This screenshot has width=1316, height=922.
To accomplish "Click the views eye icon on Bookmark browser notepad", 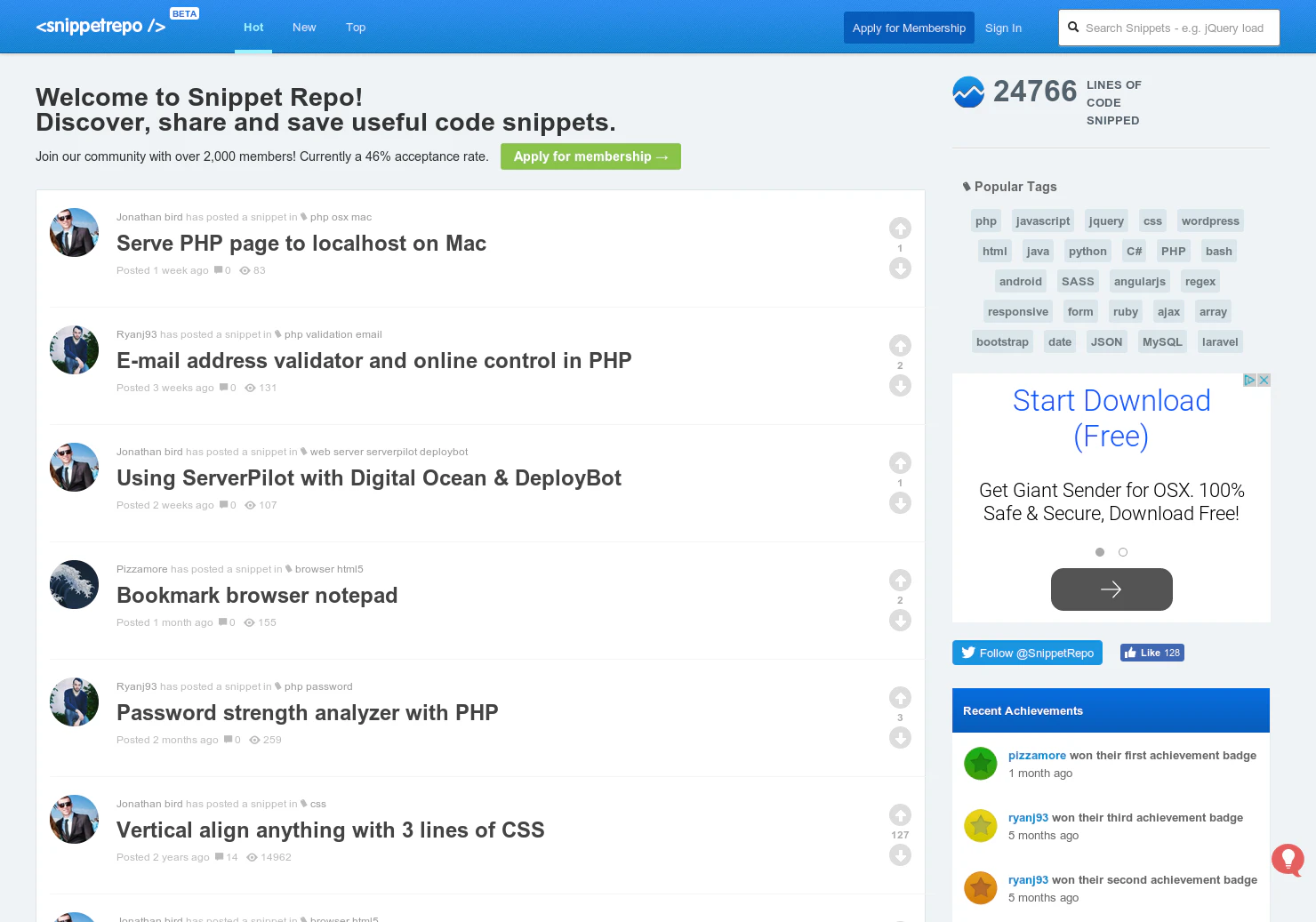I will coord(247,622).
